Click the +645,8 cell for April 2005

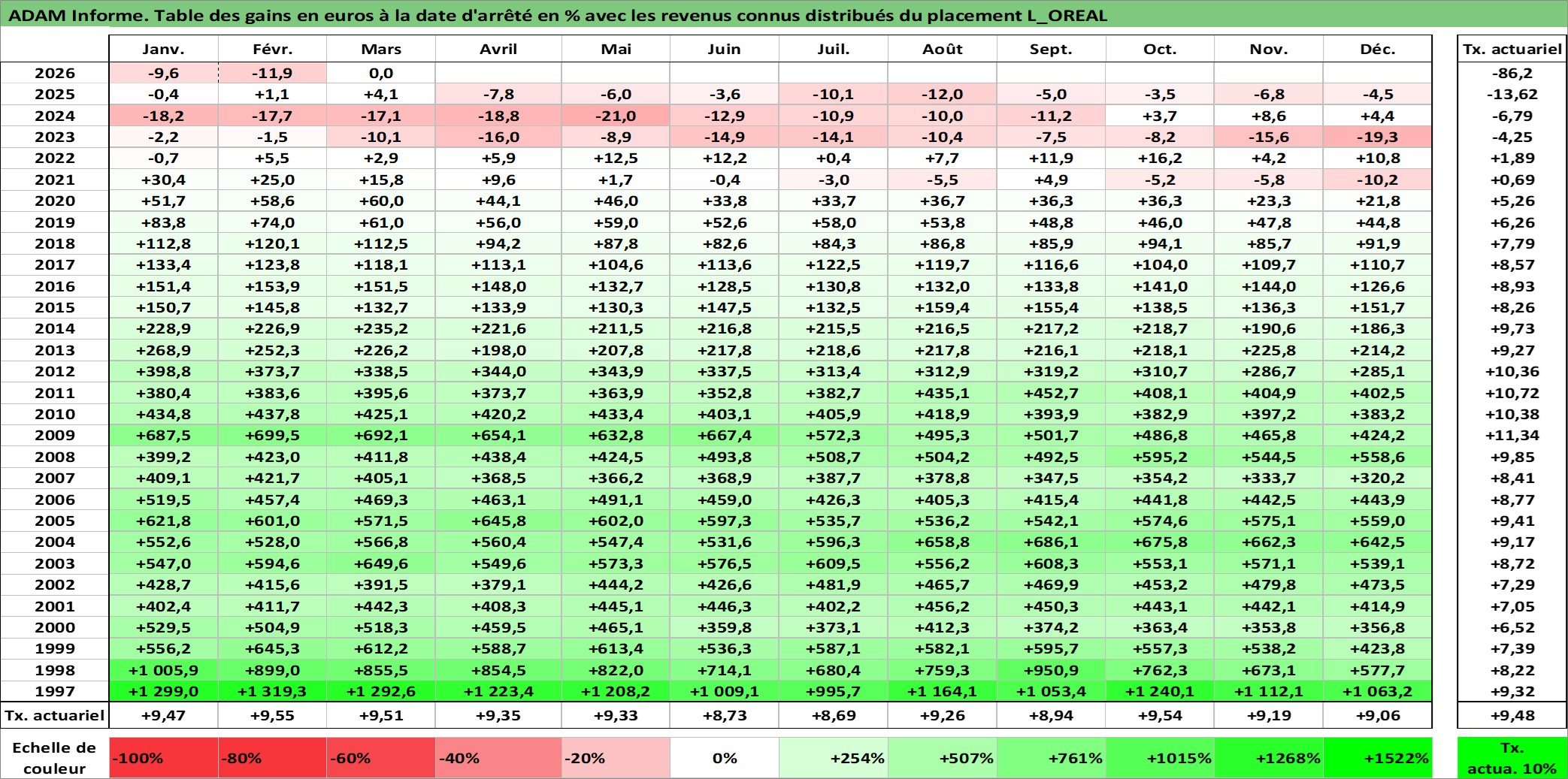coord(498,521)
